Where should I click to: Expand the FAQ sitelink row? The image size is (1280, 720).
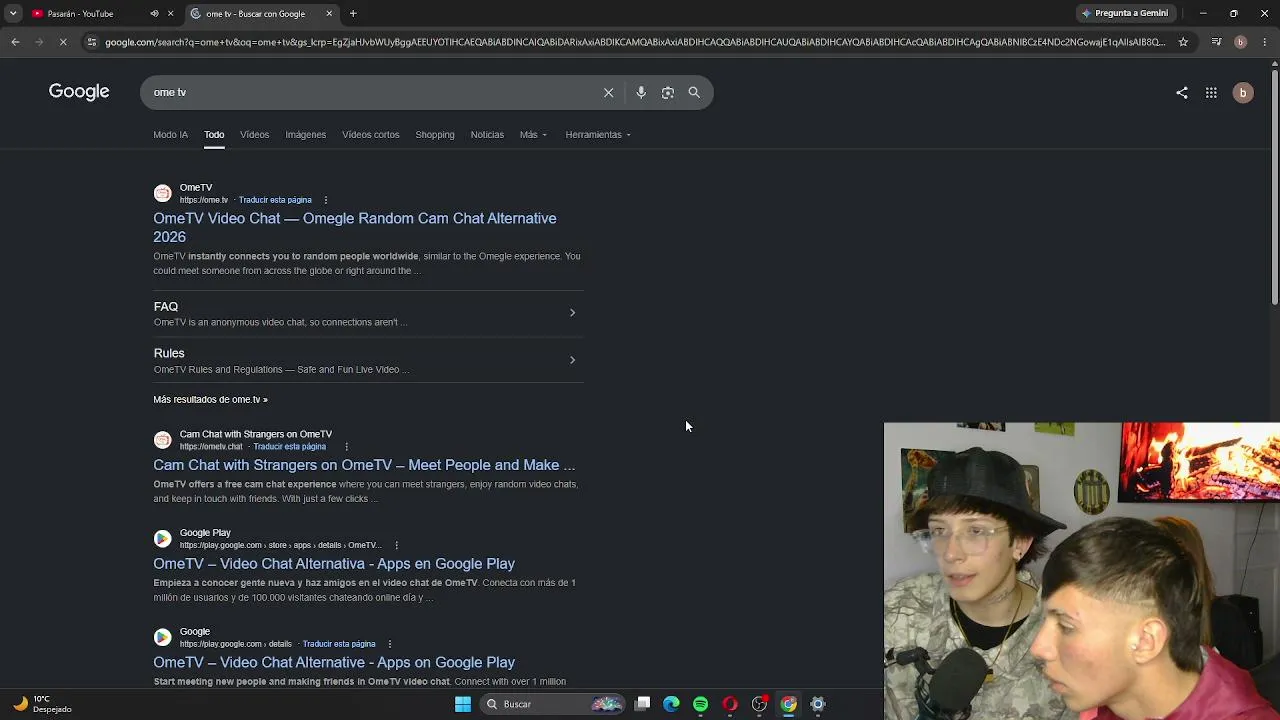coord(368,313)
